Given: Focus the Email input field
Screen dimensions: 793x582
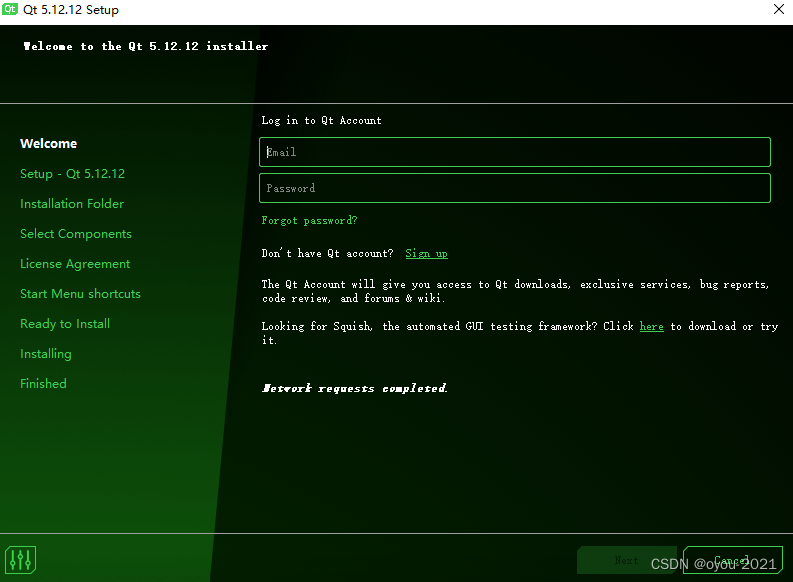Looking at the screenshot, I should point(515,152).
